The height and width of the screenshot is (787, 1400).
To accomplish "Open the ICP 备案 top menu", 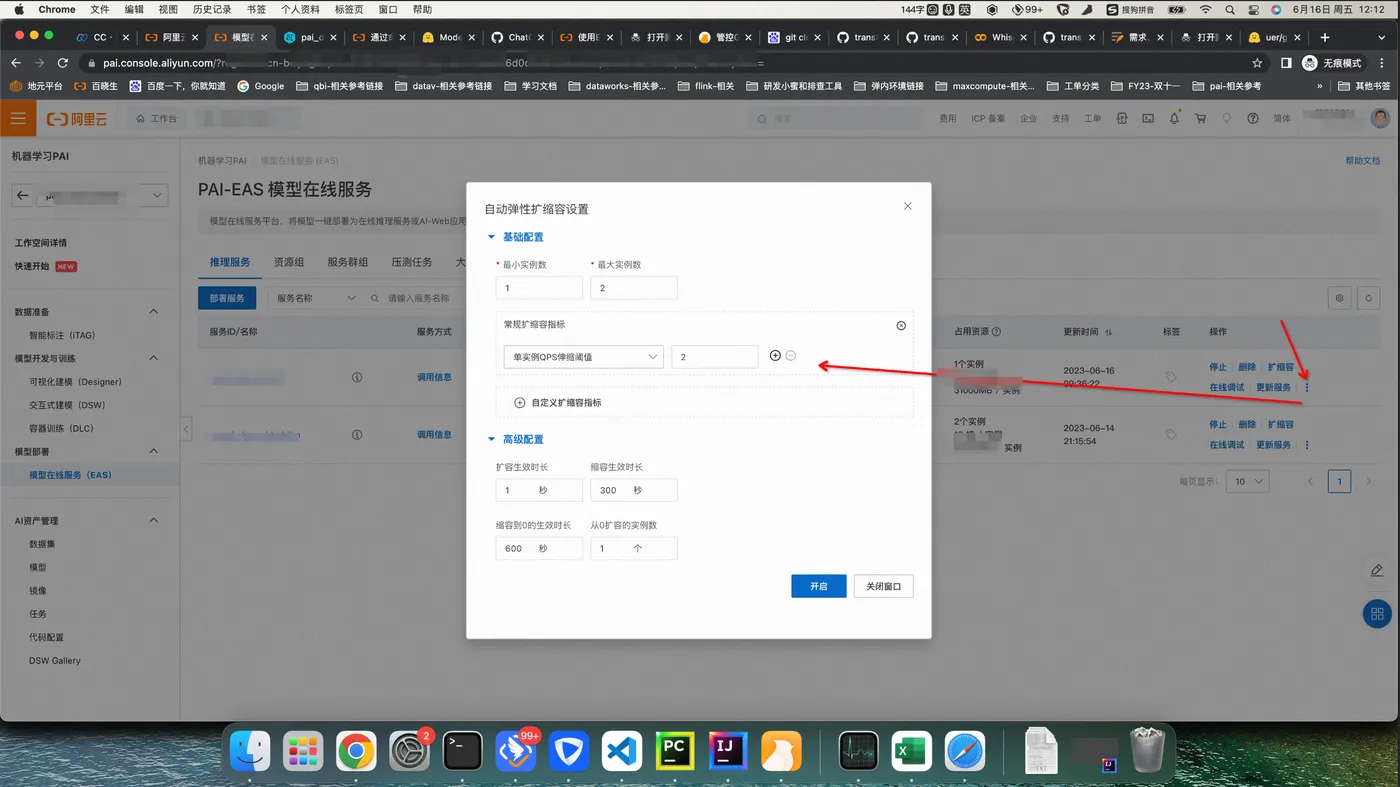I will (x=988, y=119).
